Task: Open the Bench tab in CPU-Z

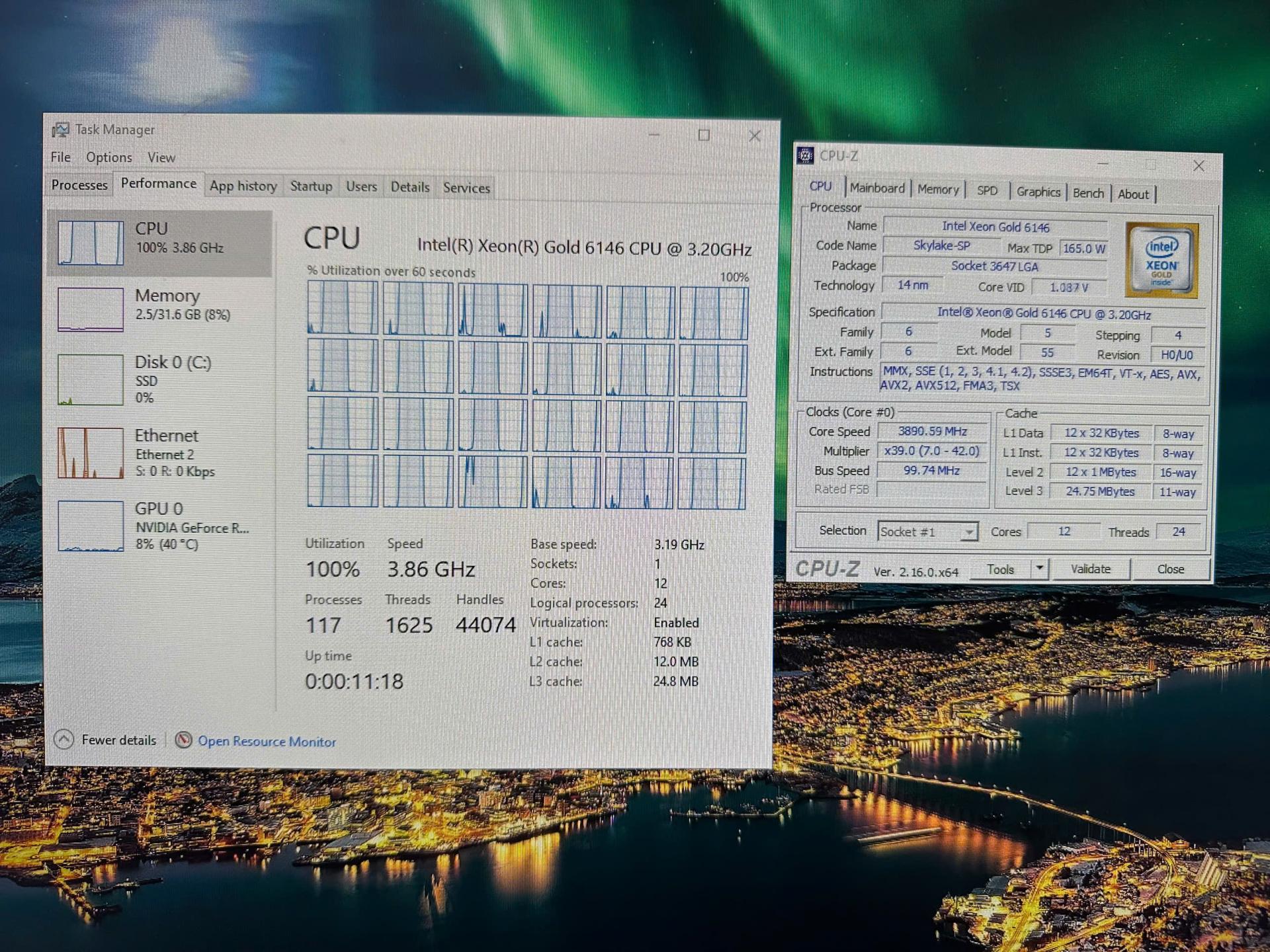Action: 1088,192
